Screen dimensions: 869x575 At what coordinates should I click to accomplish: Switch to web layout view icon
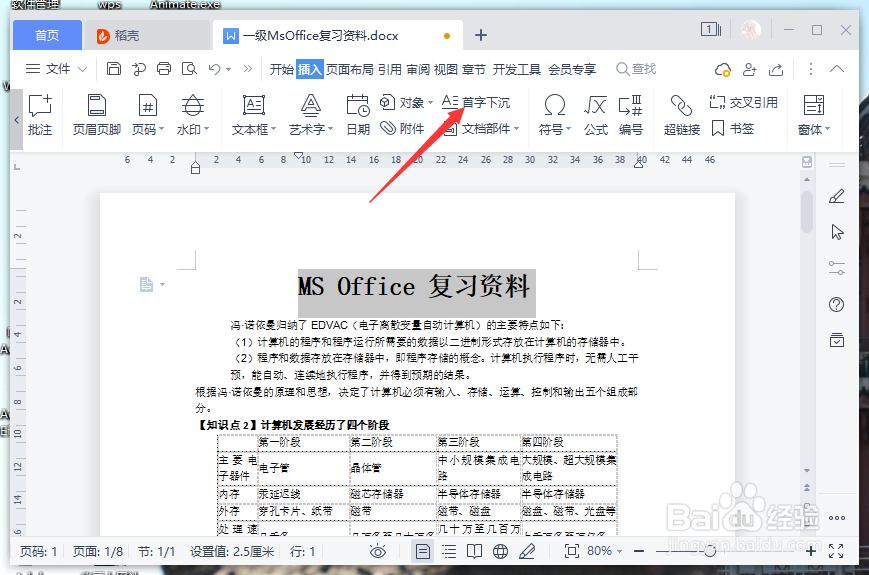(x=500, y=551)
